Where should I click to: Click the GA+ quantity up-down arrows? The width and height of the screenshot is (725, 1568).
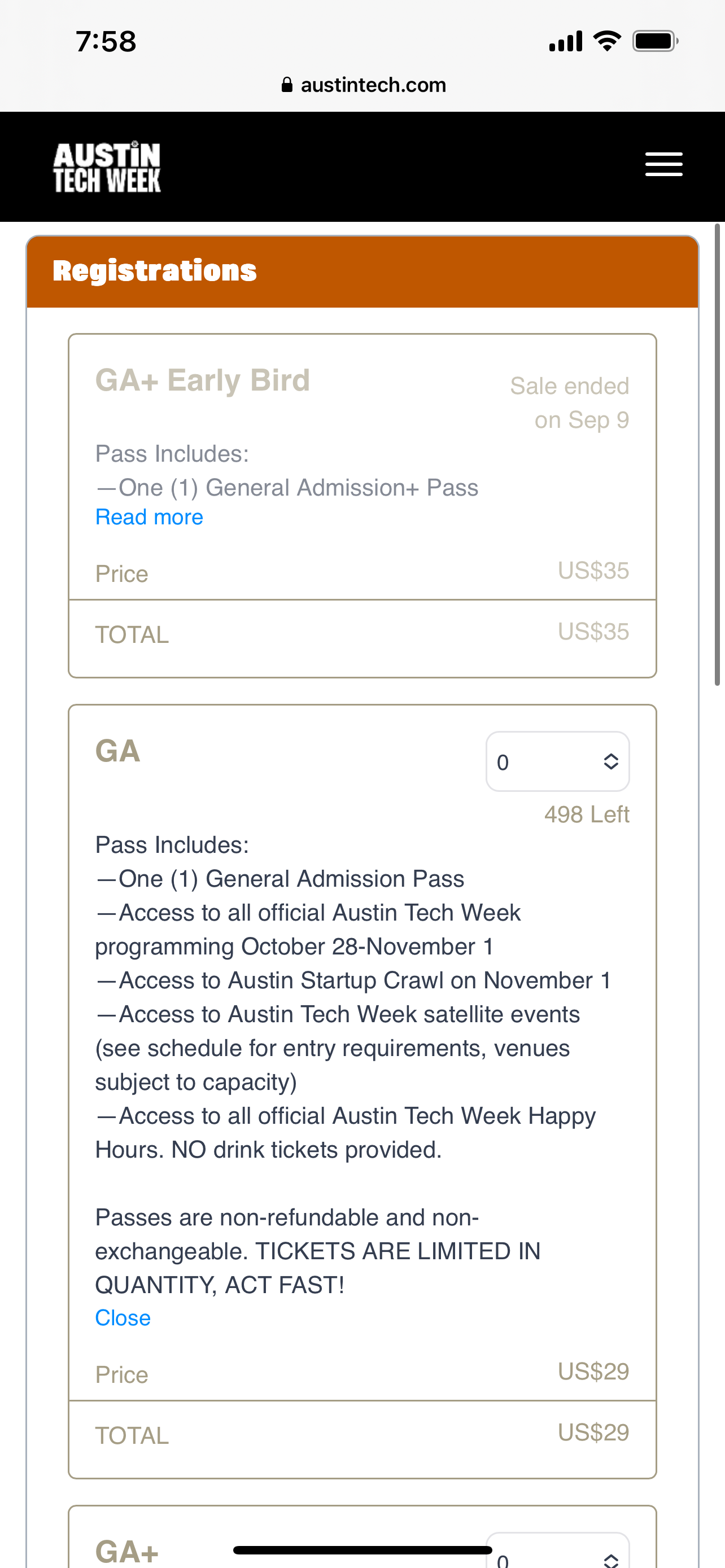(x=610, y=1560)
